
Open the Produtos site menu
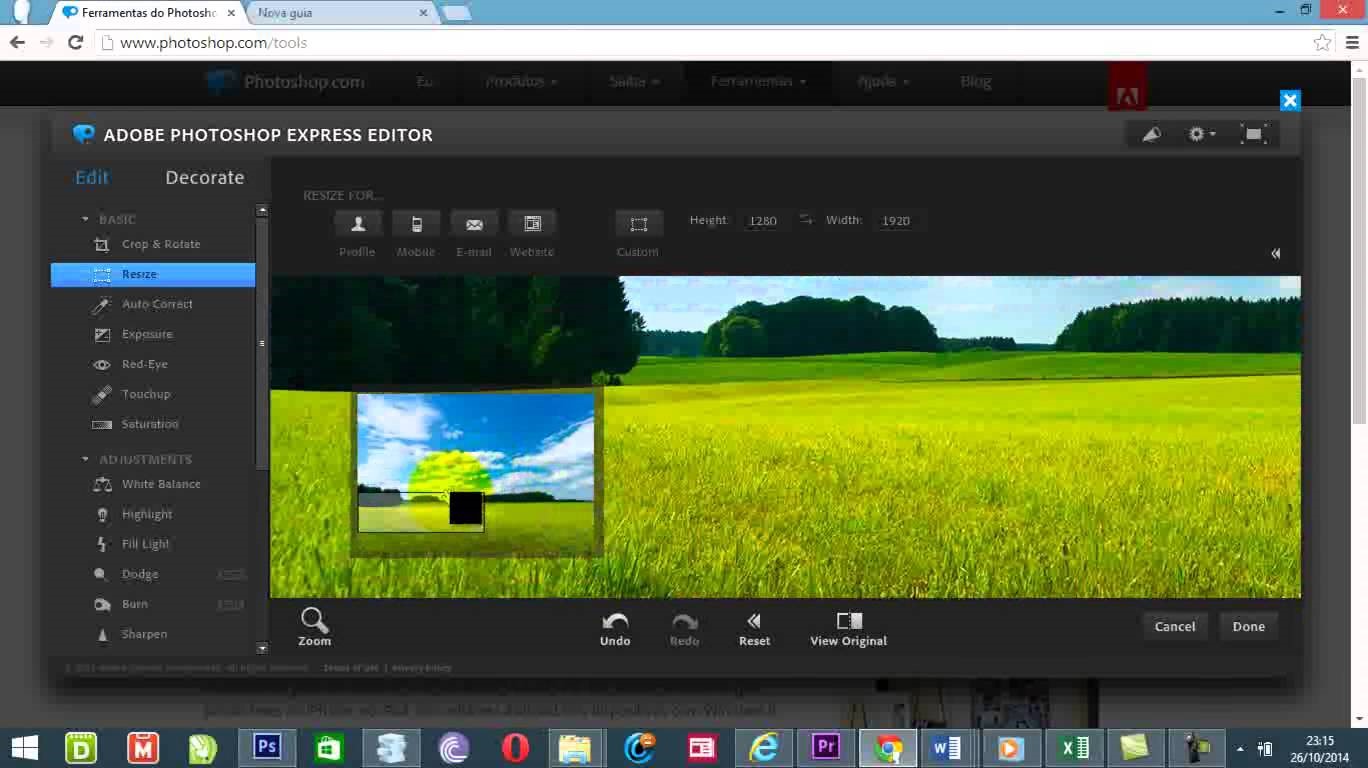[x=521, y=81]
